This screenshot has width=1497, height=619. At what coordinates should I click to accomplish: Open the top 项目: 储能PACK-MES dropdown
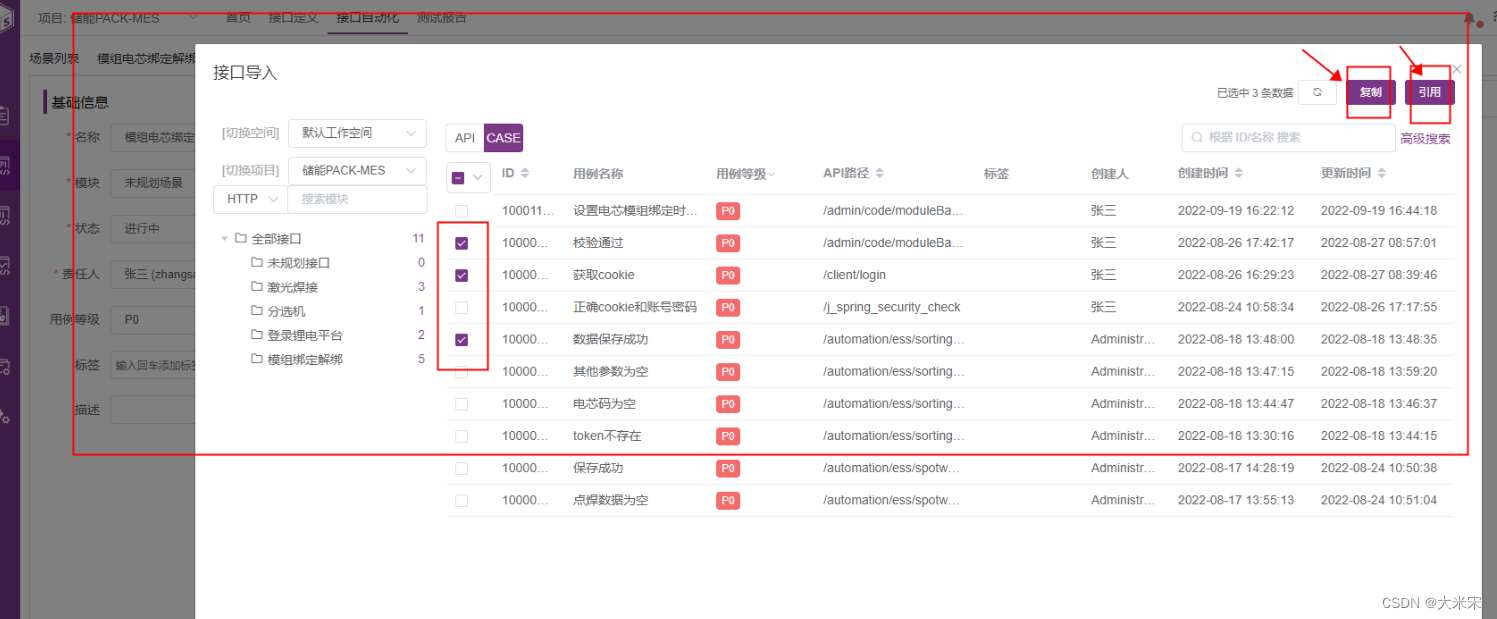pos(119,18)
